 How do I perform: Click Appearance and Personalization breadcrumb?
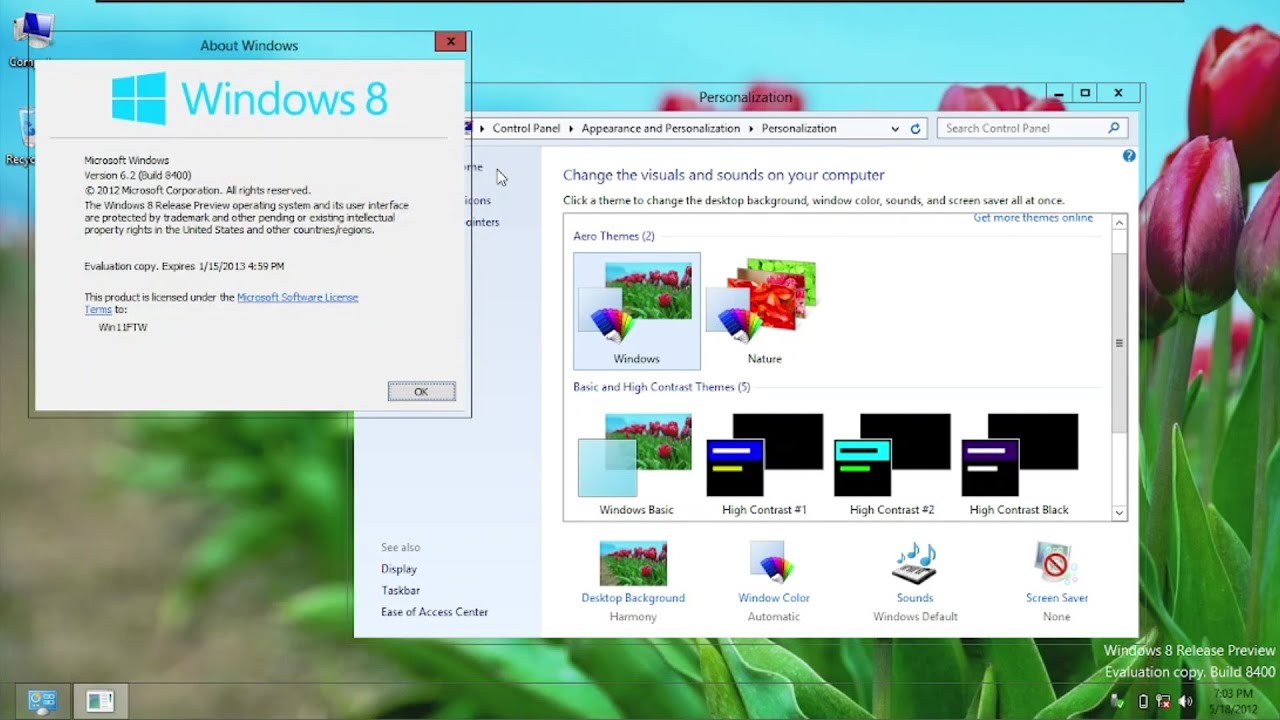[x=661, y=129]
